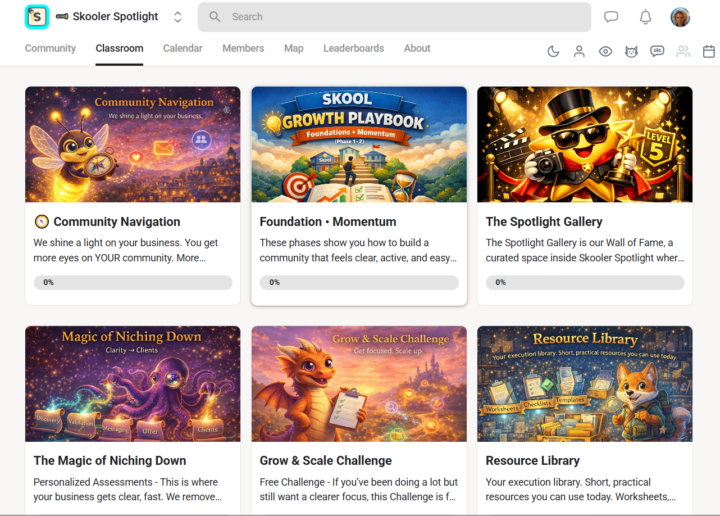The width and height of the screenshot is (720, 516).
Task: Click The Spotlight Gallery 0% progress bar
Action: [585, 282]
